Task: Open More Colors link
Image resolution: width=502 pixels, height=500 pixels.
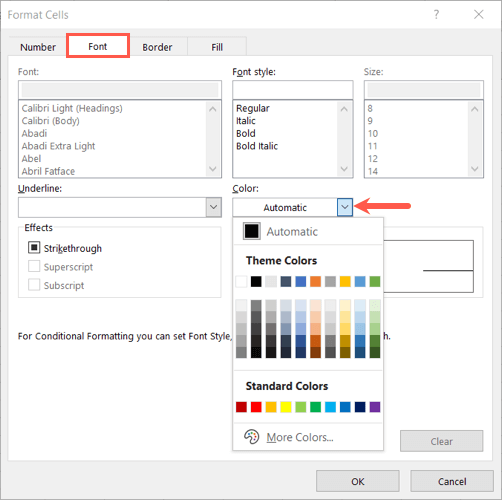Action: click(300, 437)
